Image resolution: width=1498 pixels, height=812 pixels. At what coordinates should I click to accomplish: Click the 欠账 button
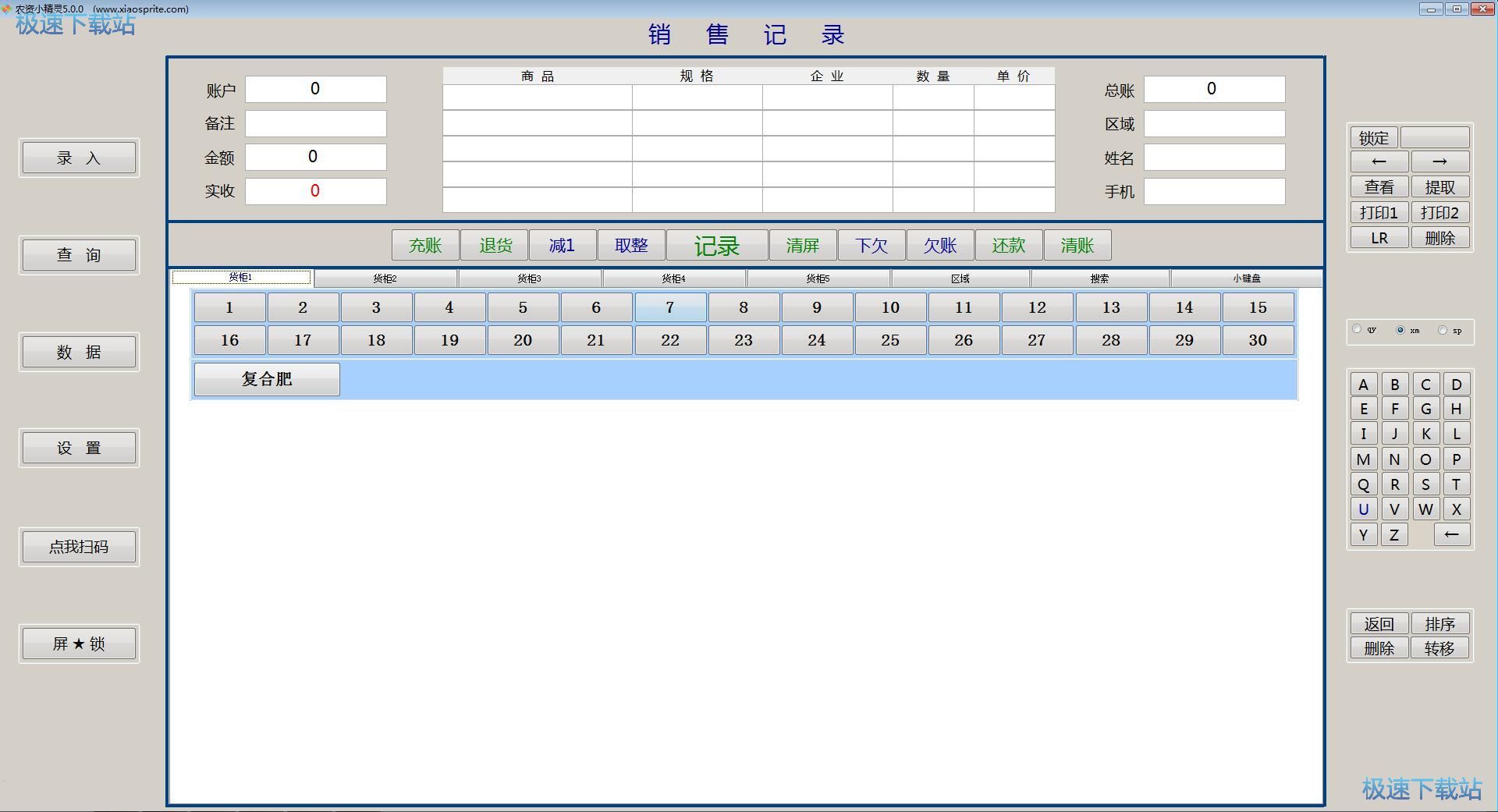(940, 246)
